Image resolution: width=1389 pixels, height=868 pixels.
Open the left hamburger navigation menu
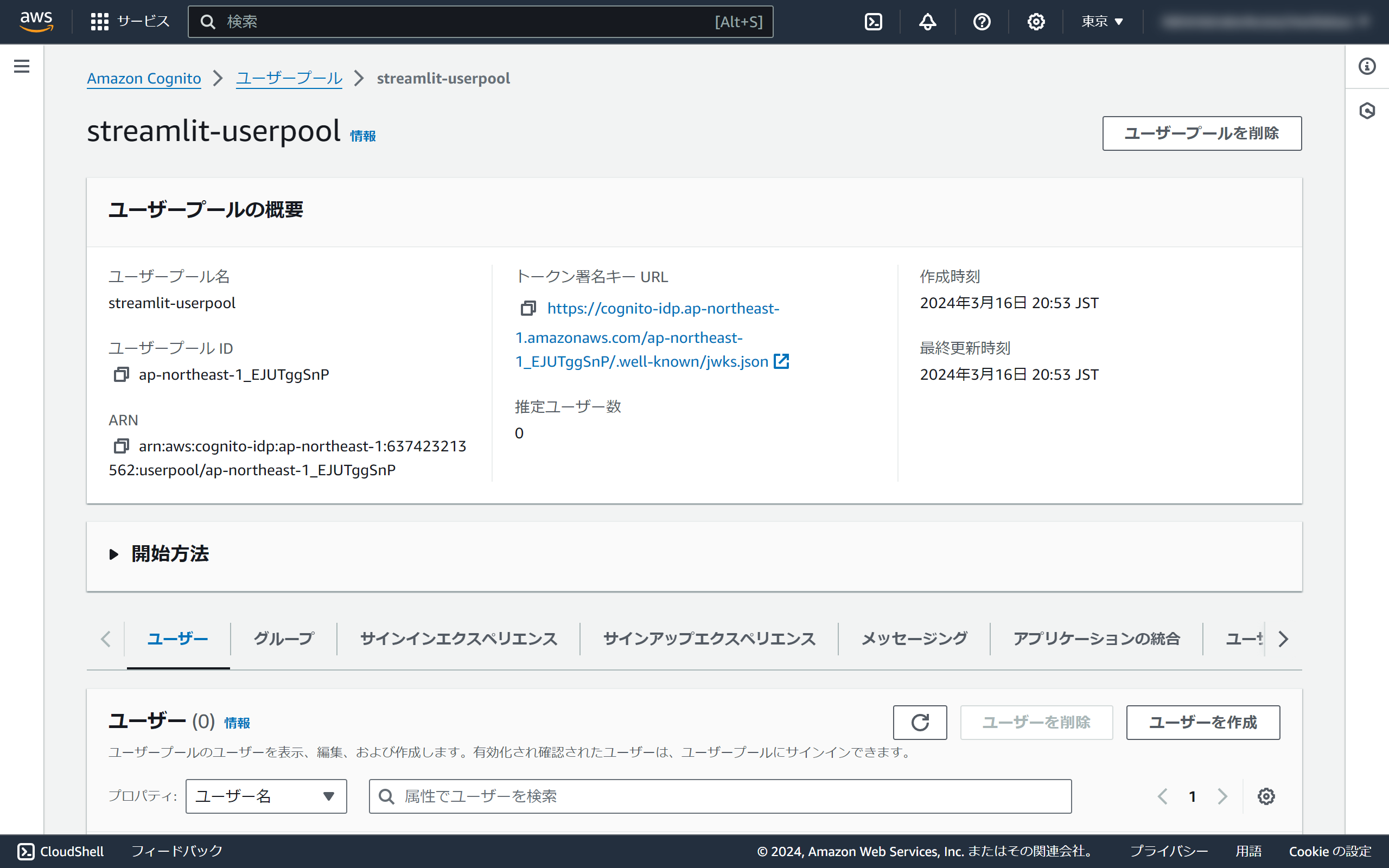[x=22, y=66]
